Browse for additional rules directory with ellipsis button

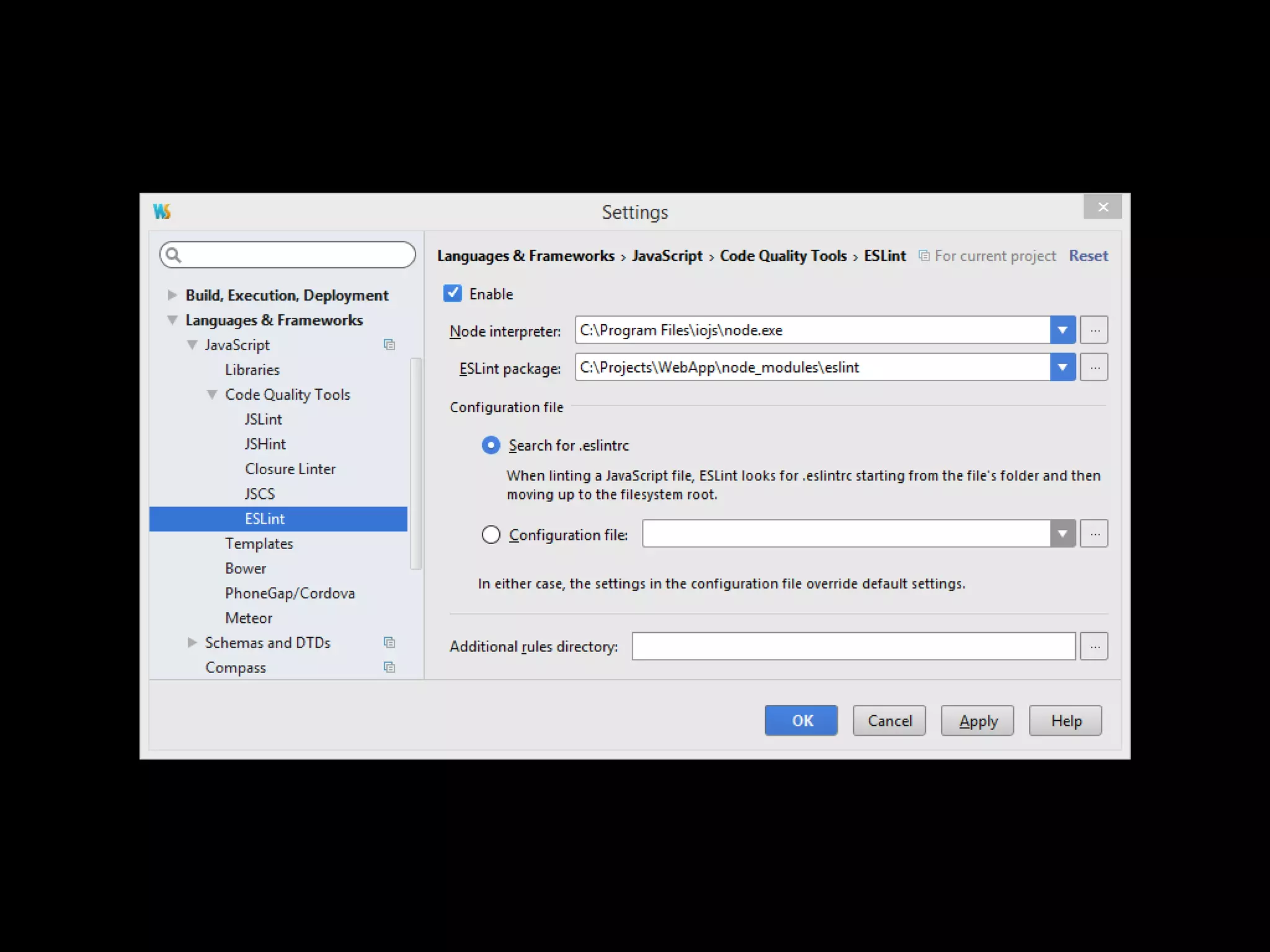(x=1094, y=646)
